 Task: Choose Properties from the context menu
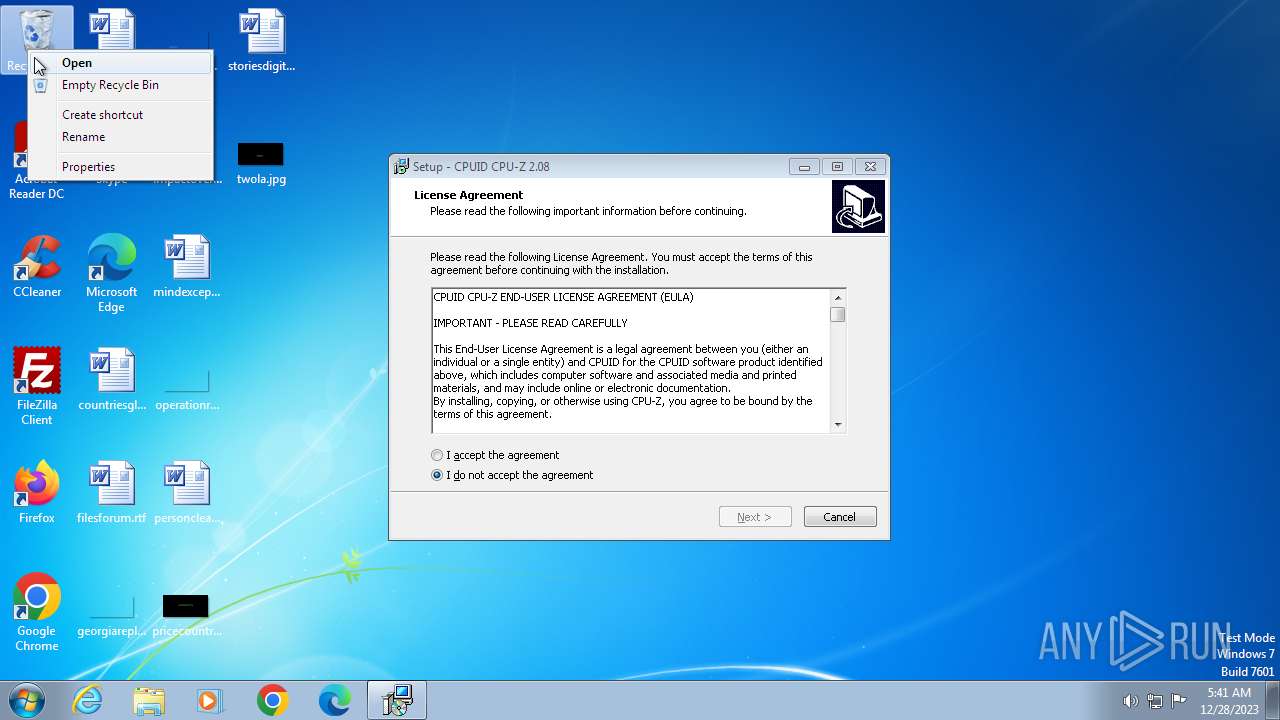pyautogui.click(x=121, y=167)
